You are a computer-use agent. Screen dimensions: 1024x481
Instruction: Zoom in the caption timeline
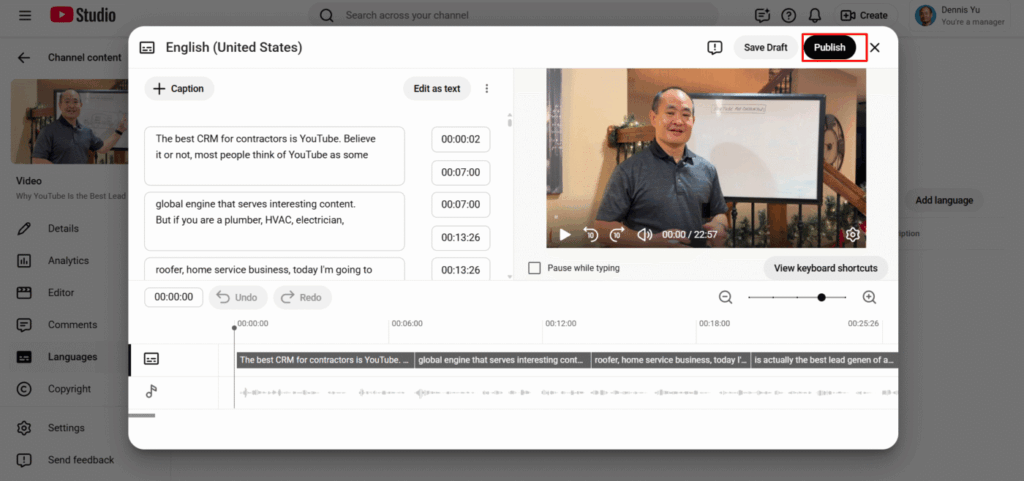tap(869, 297)
